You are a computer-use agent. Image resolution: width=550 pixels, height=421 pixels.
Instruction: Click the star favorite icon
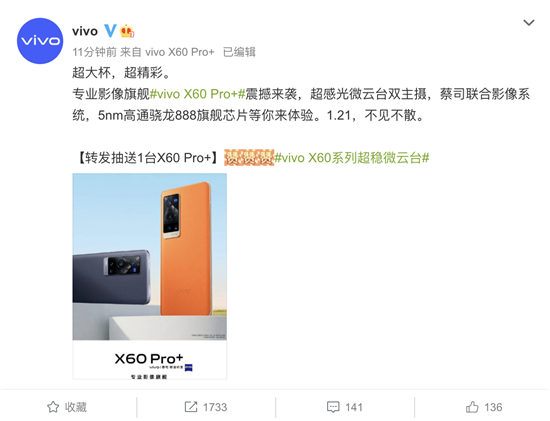53,407
